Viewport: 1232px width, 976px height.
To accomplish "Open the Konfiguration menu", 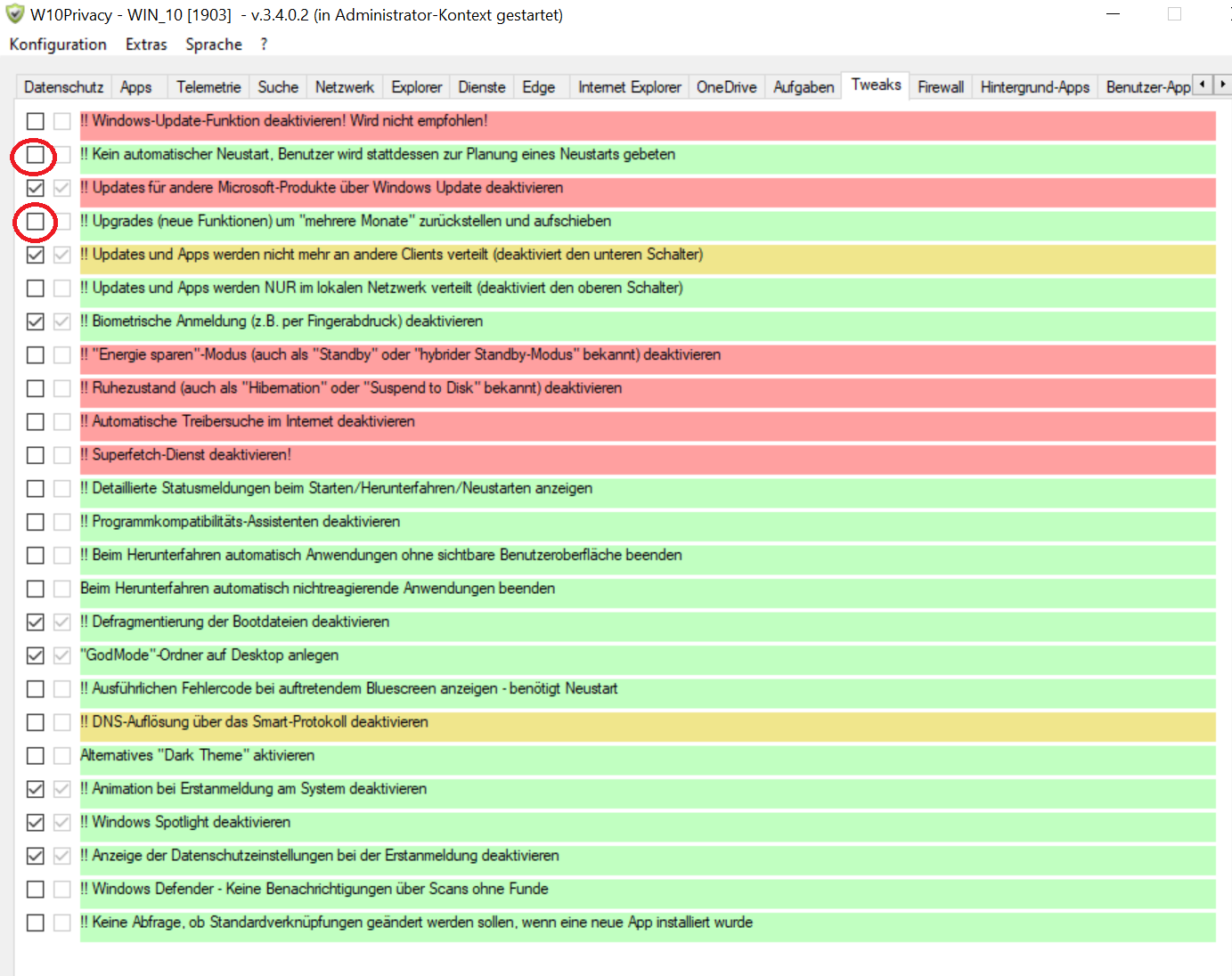I will click(58, 45).
